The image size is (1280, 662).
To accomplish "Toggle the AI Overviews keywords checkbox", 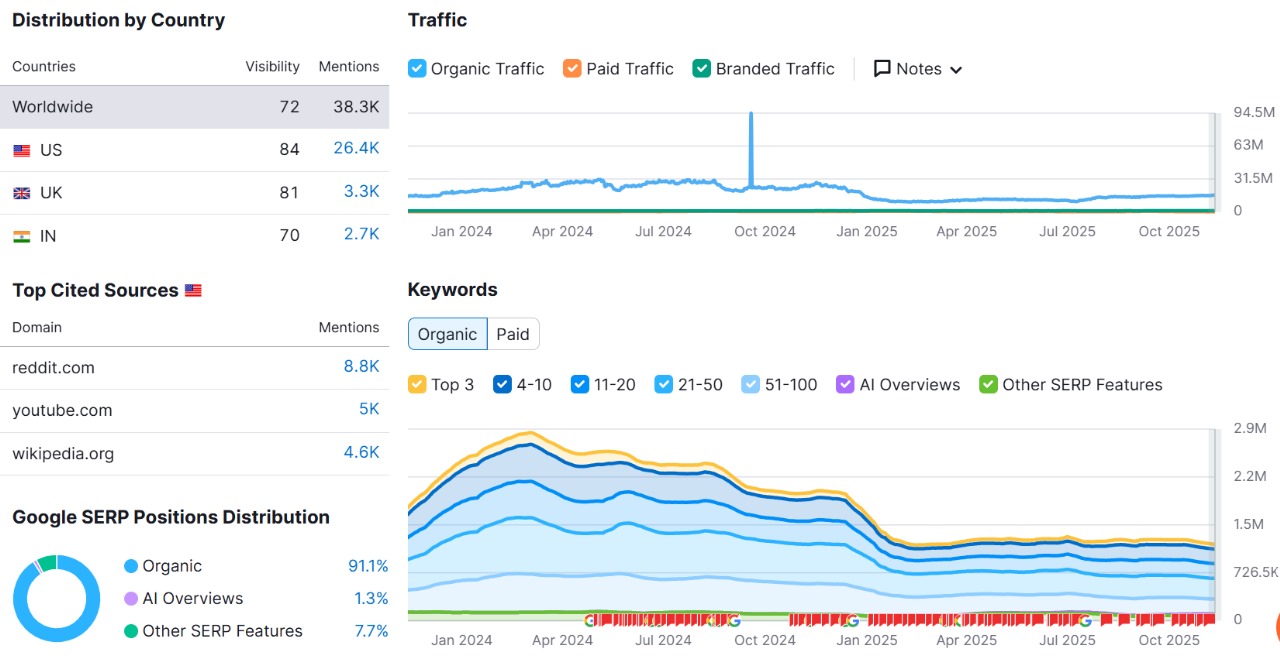I will point(845,385).
